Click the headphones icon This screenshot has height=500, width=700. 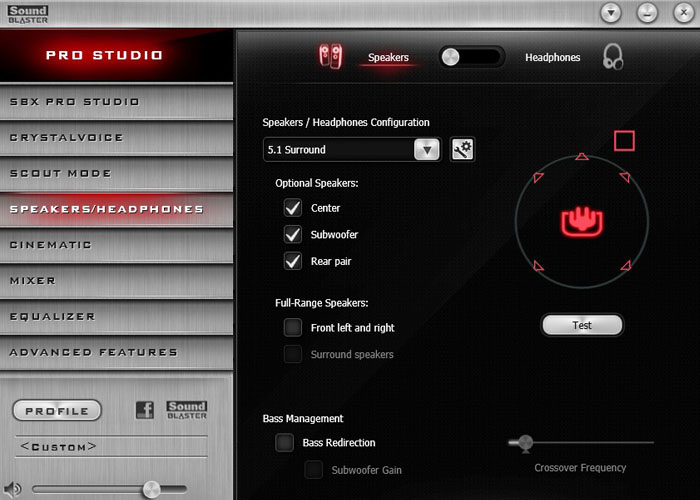tap(613, 57)
